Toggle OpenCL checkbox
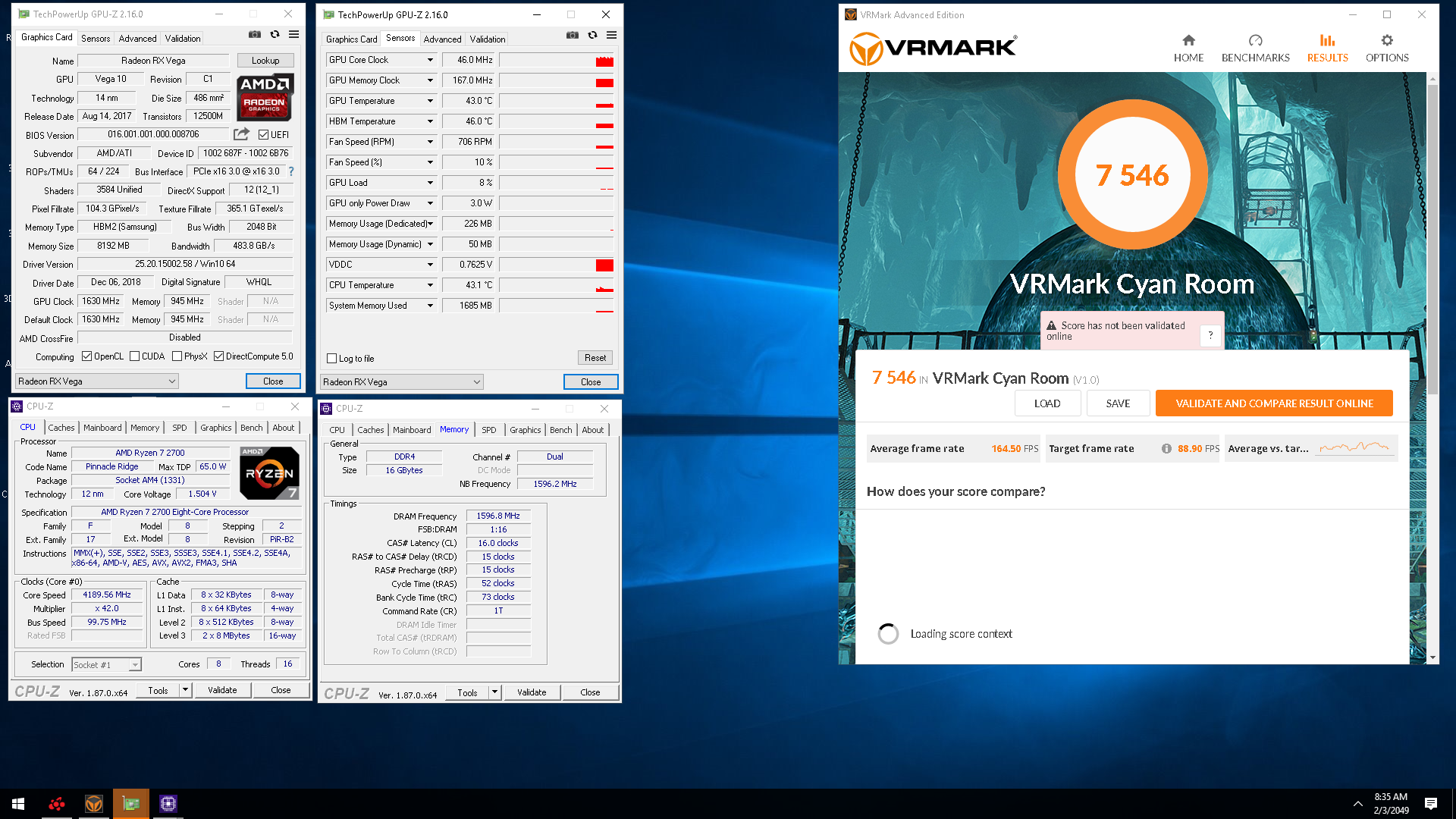This screenshot has height=819, width=1456. coord(86,356)
